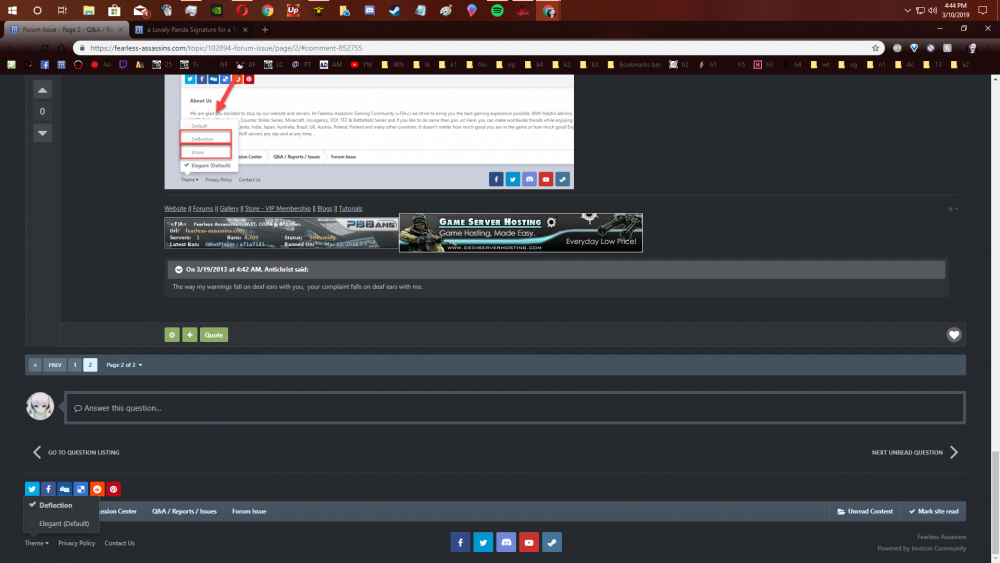
Task: Open Q&A / Reports / Issues breadcrumb
Action: click(184, 511)
